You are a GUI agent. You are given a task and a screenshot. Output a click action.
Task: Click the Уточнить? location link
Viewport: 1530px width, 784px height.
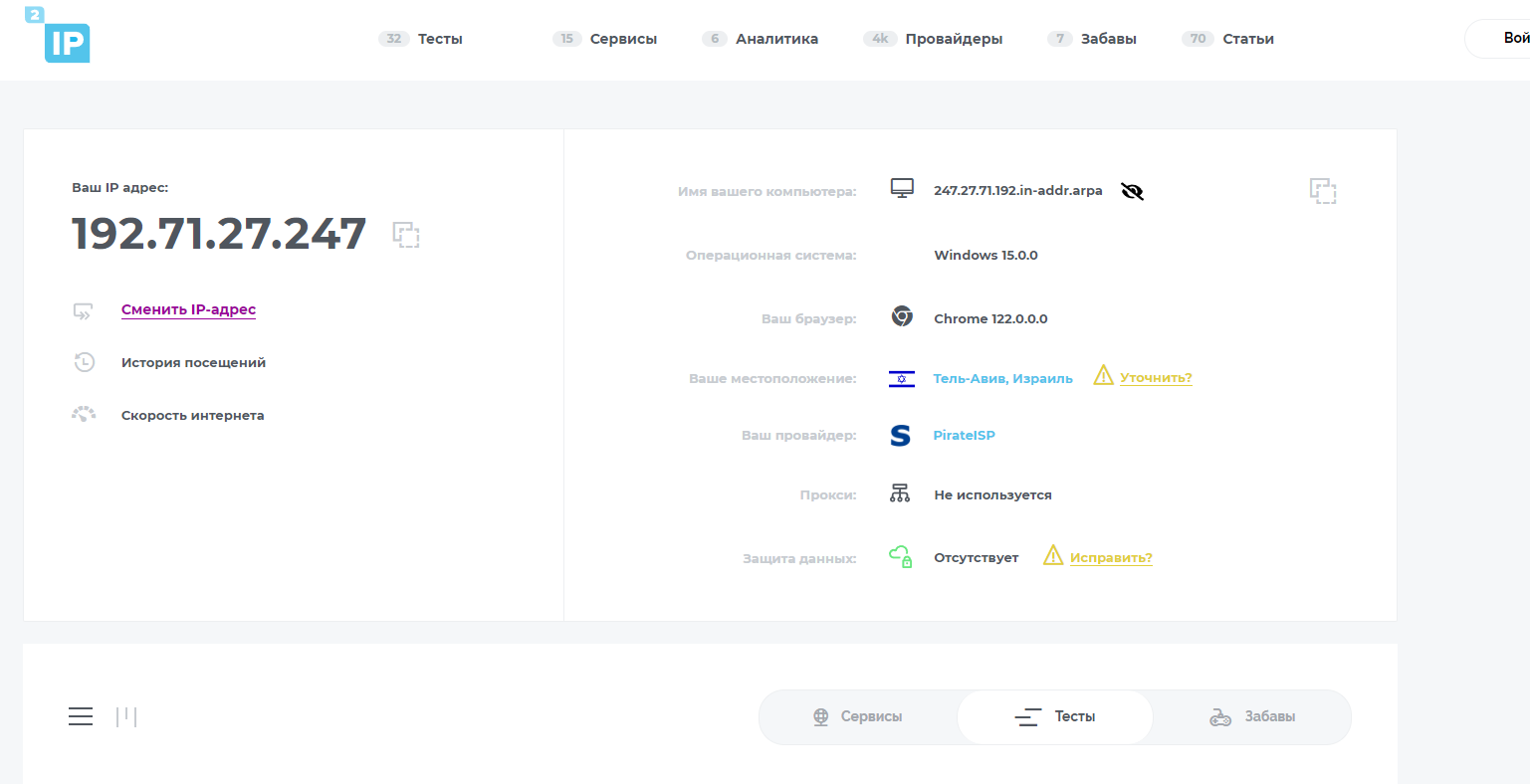1156,378
